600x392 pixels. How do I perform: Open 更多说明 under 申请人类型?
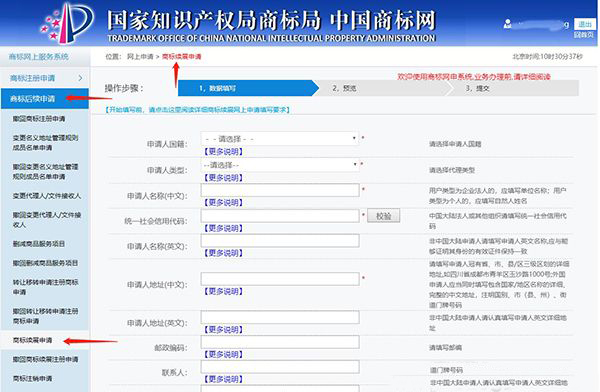pyautogui.click(x=223, y=178)
